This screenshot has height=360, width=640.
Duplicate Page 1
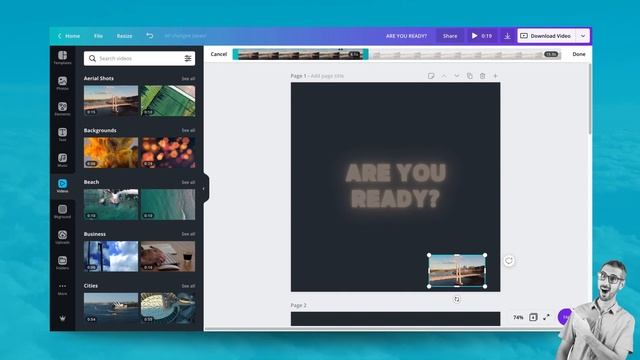point(470,76)
